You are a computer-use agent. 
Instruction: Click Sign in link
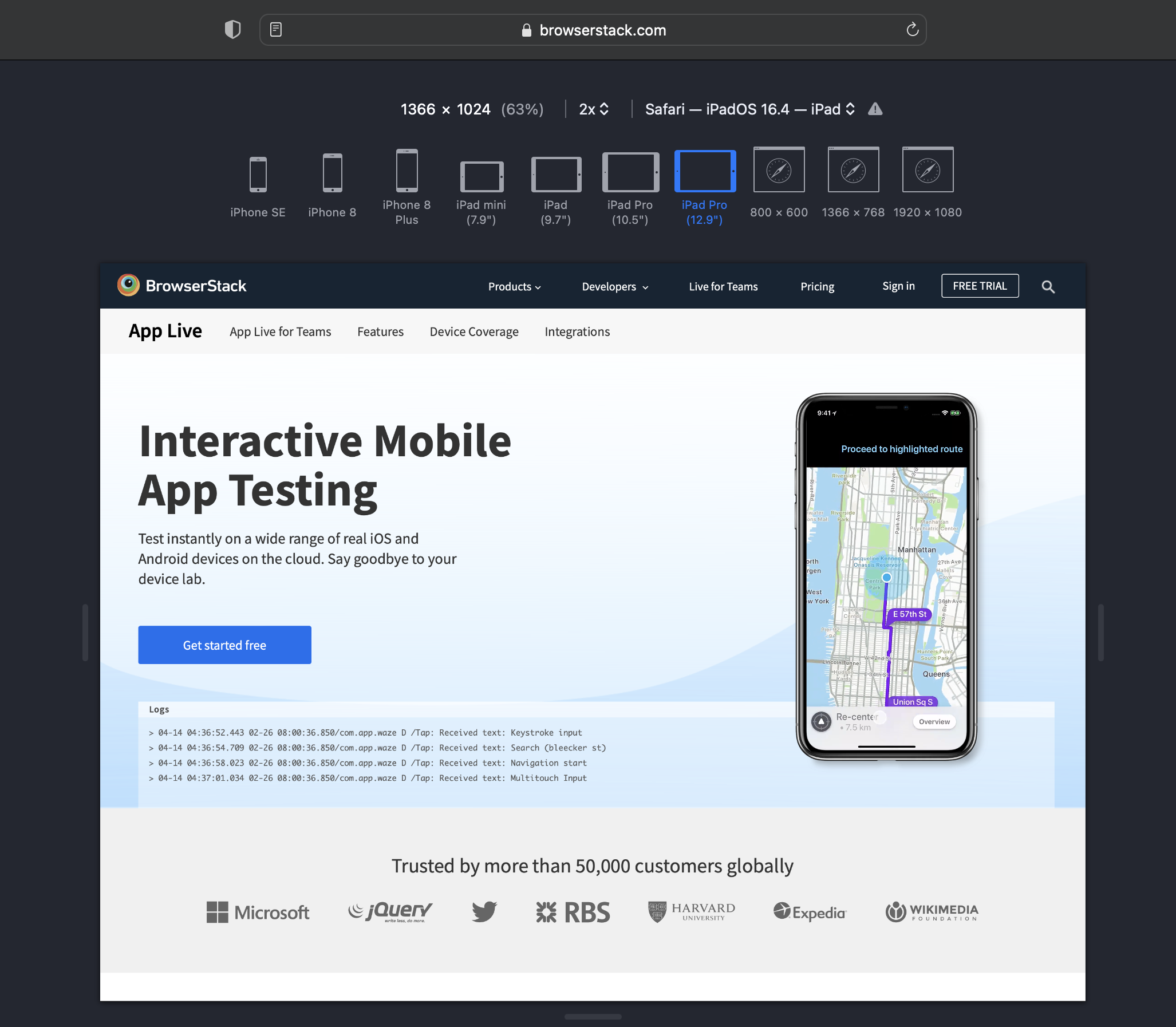coord(897,285)
